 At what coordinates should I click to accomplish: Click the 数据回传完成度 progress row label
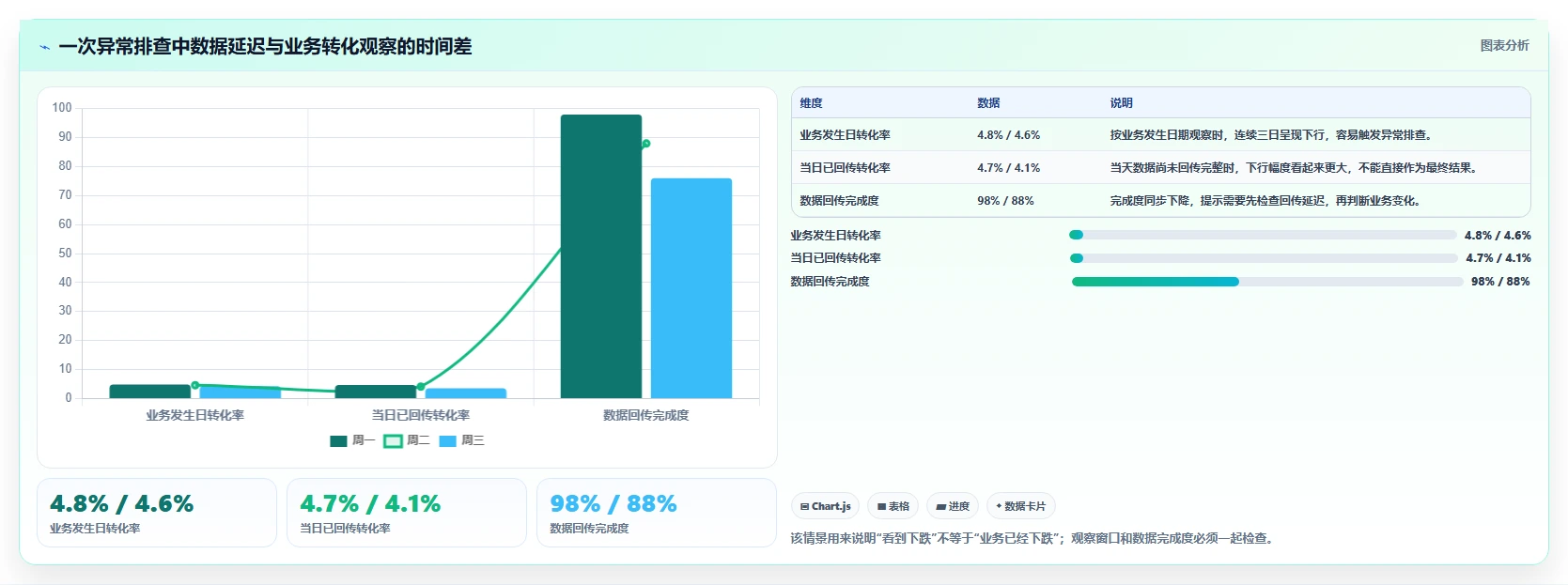(x=831, y=282)
